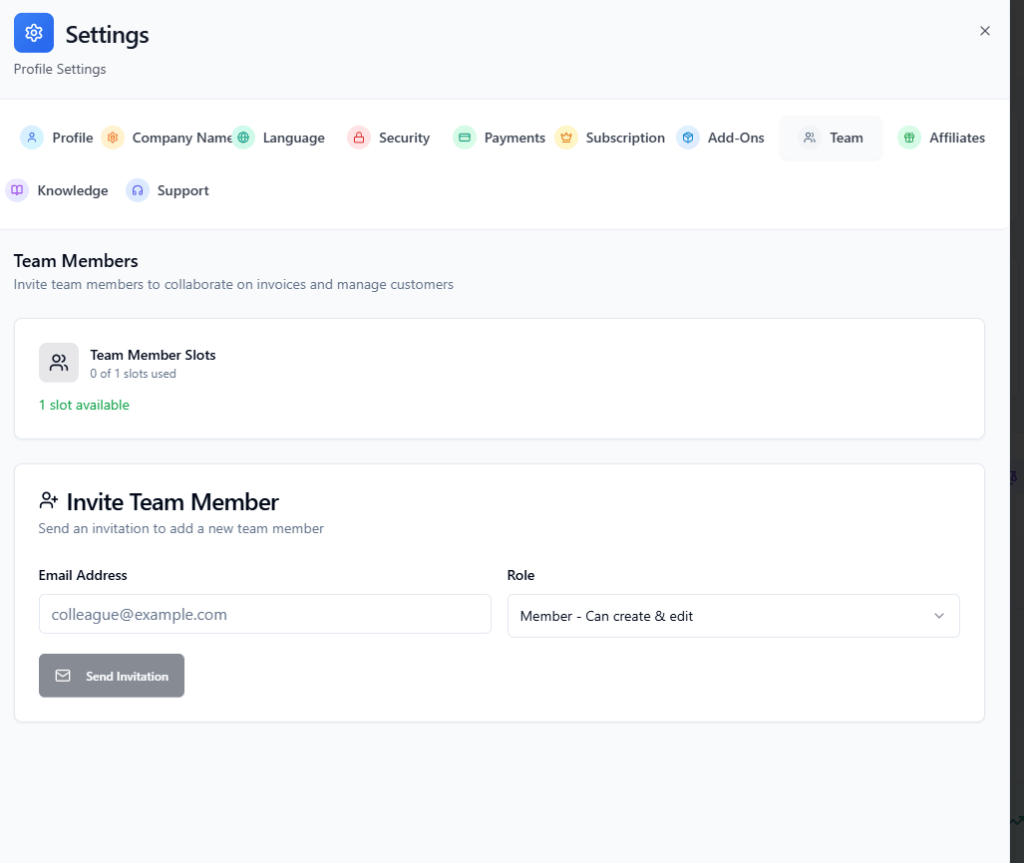The height and width of the screenshot is (863, 1024).
Task: Switch to the Payments tab
Action: tap(499, 137)
